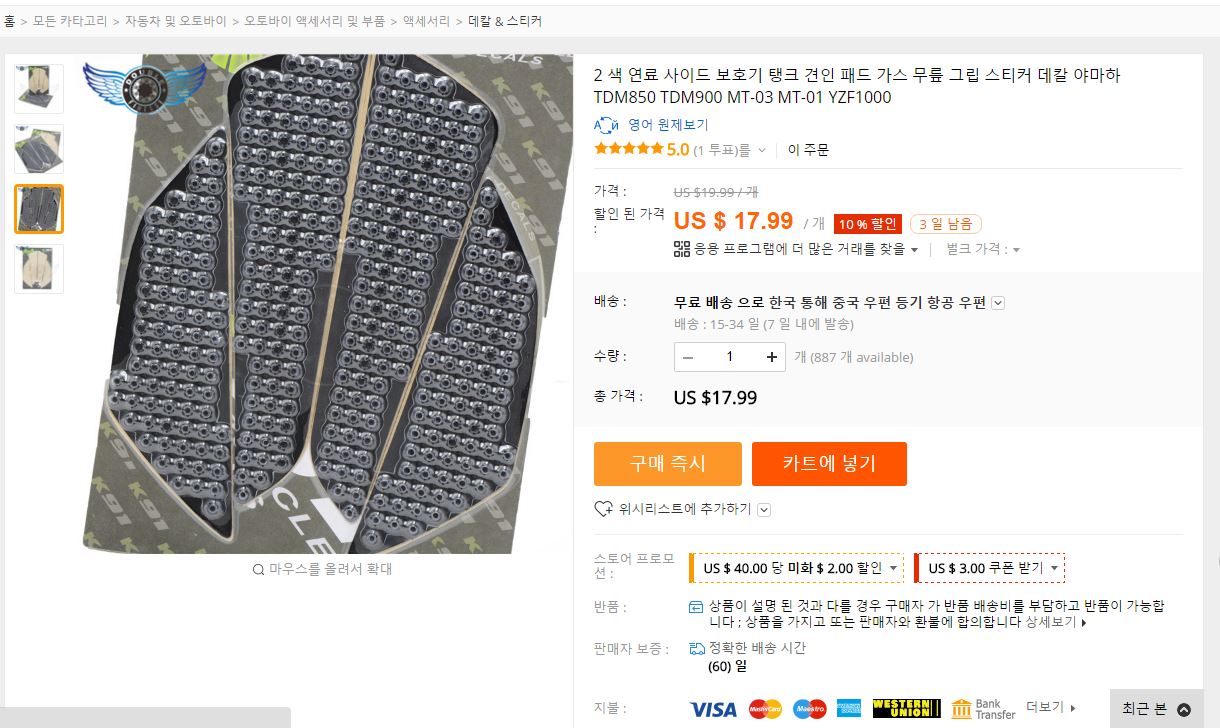Increase quantity with the plus button
This screenshot has width=1220, height=728.
click(772, 357)
